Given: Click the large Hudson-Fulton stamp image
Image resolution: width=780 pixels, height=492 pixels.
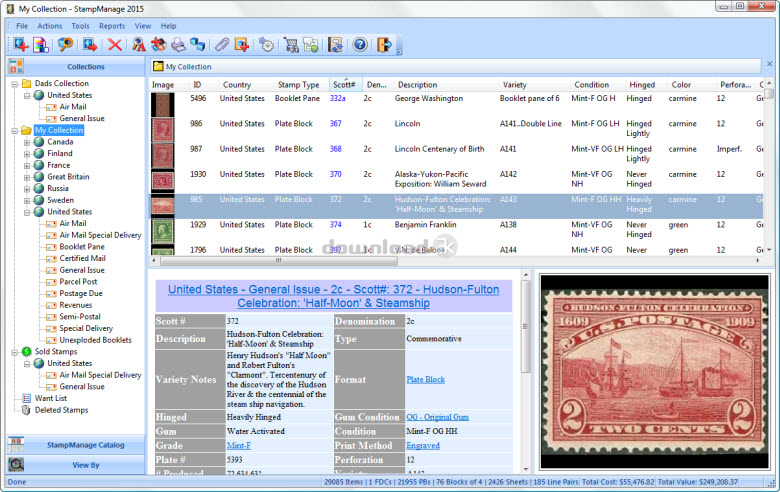Looking at the screenshot, I should 654,372.
